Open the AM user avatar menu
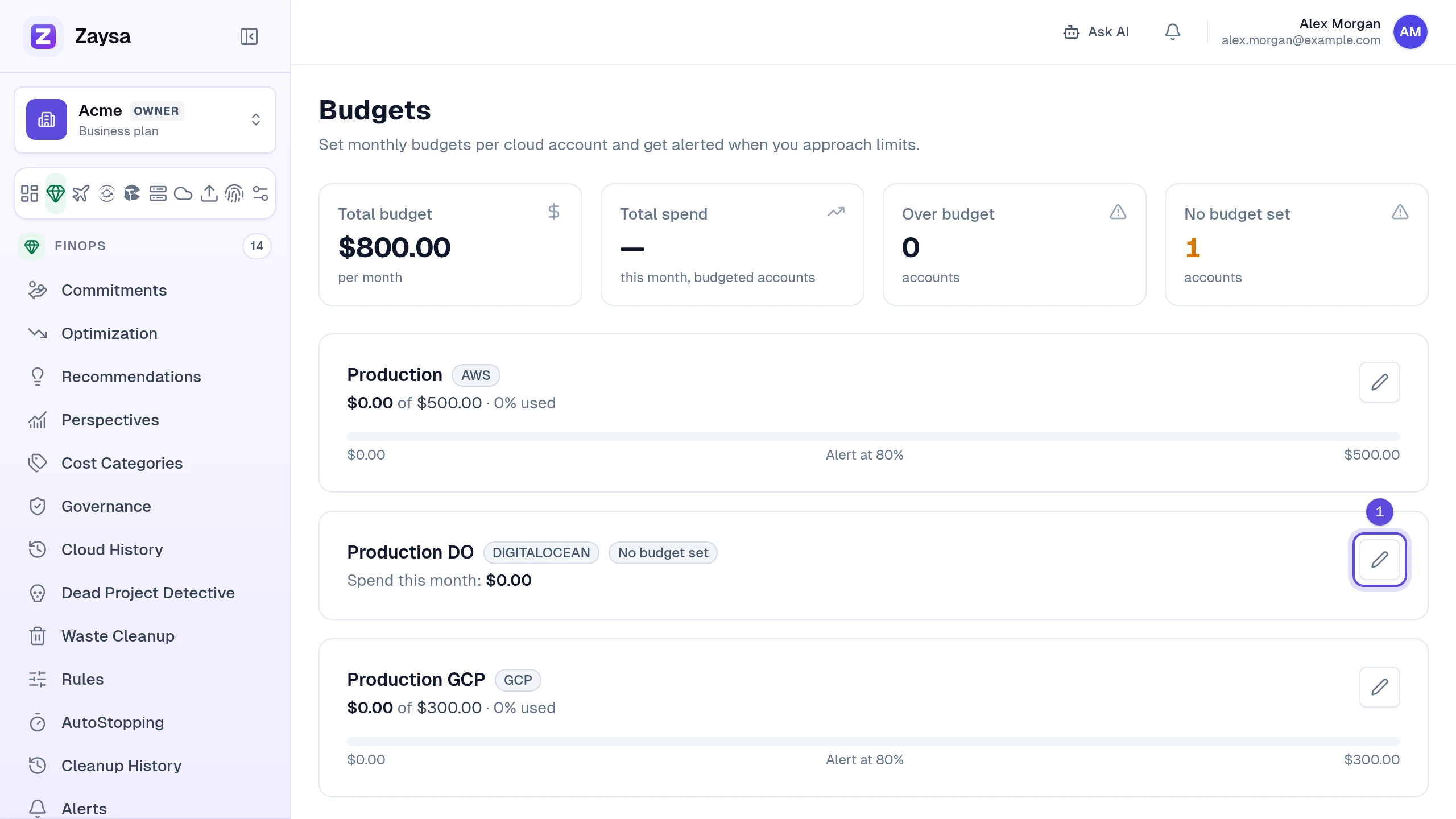 click(x=1410, y=32)
